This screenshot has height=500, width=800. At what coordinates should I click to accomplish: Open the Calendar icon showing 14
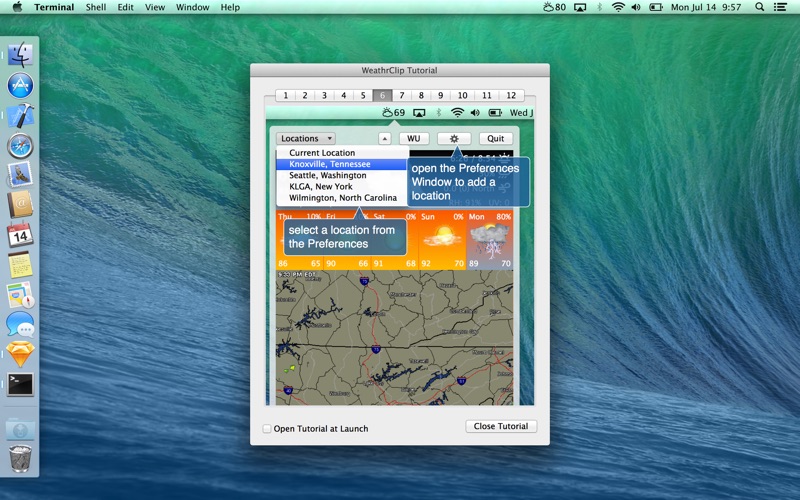coord(20,235)
